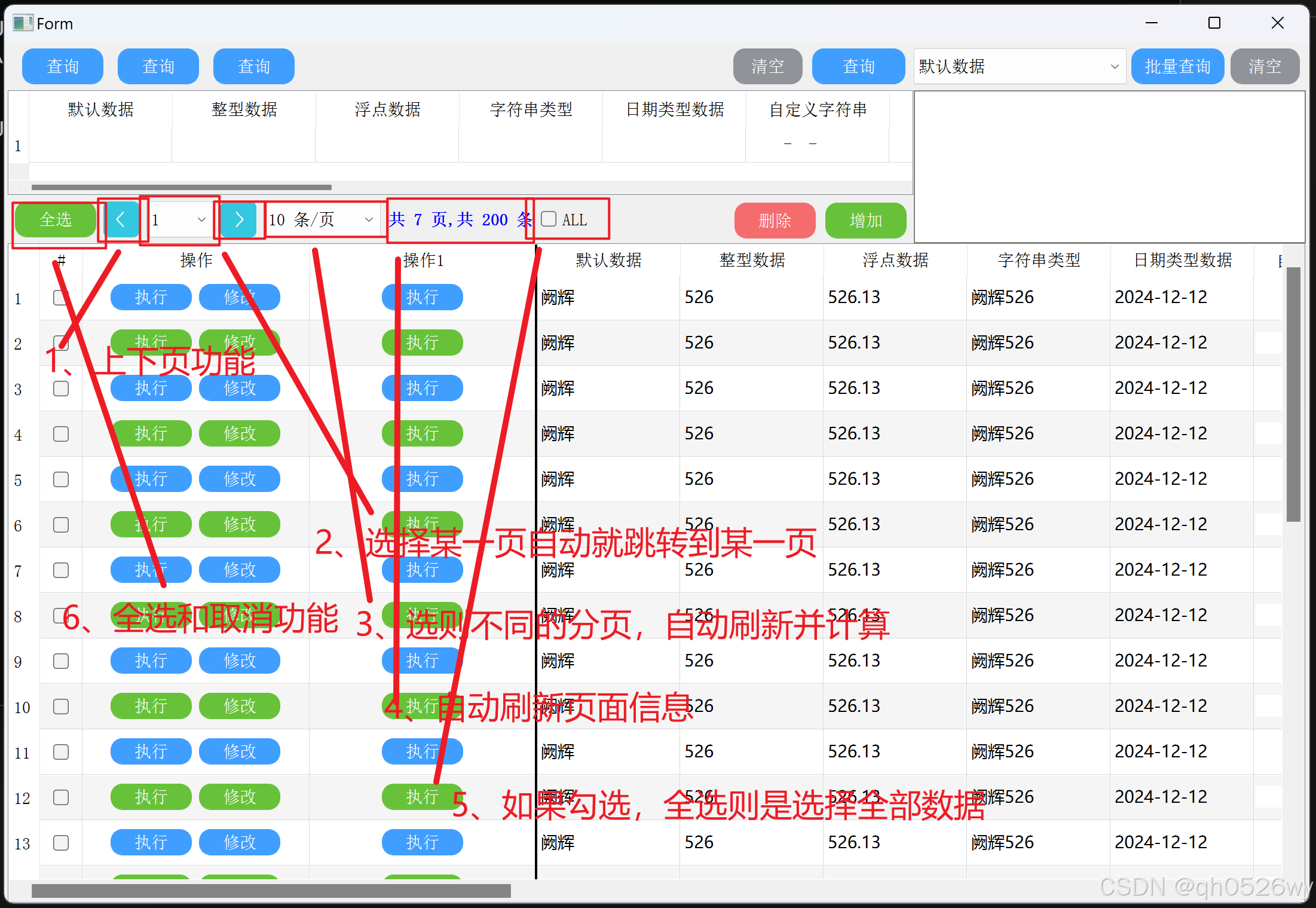Image resolution: width=1316 pixels, height=908 pixels.
Task: Check the checkbox in row 9
Action: point(61,661)
